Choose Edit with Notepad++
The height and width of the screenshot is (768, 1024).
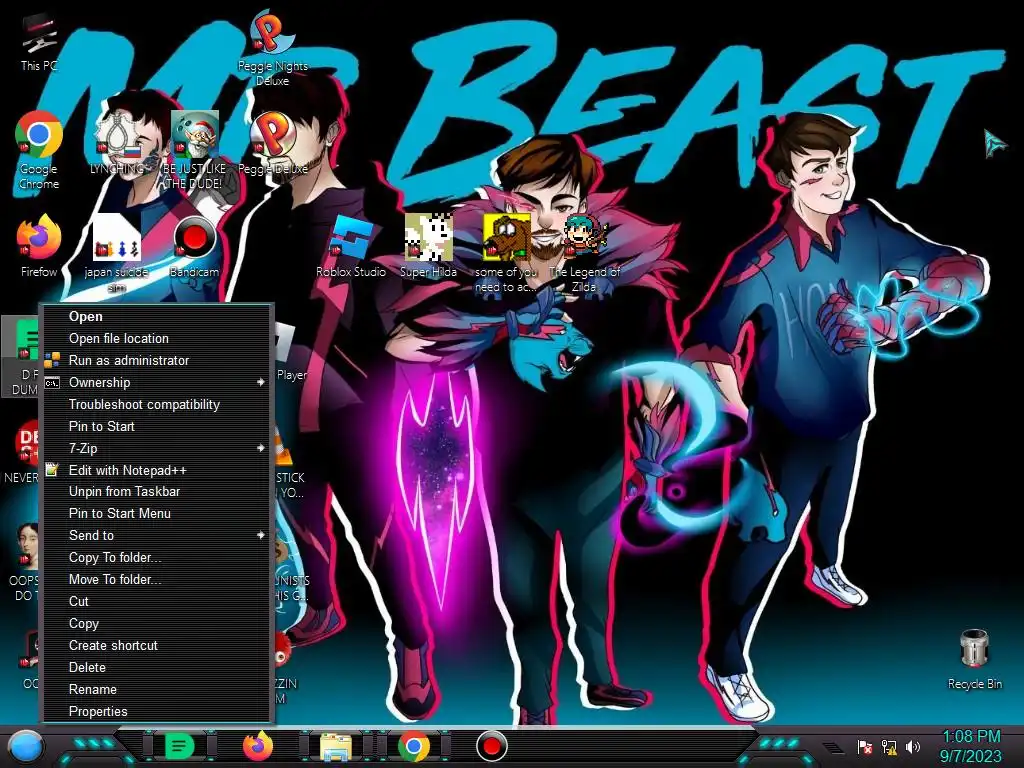156,470
